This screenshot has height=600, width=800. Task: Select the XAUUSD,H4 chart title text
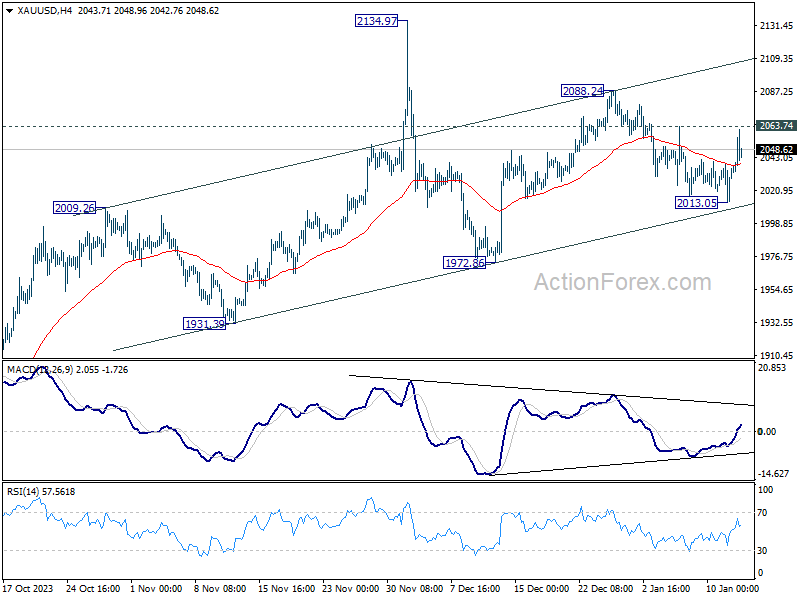point(45,11)
